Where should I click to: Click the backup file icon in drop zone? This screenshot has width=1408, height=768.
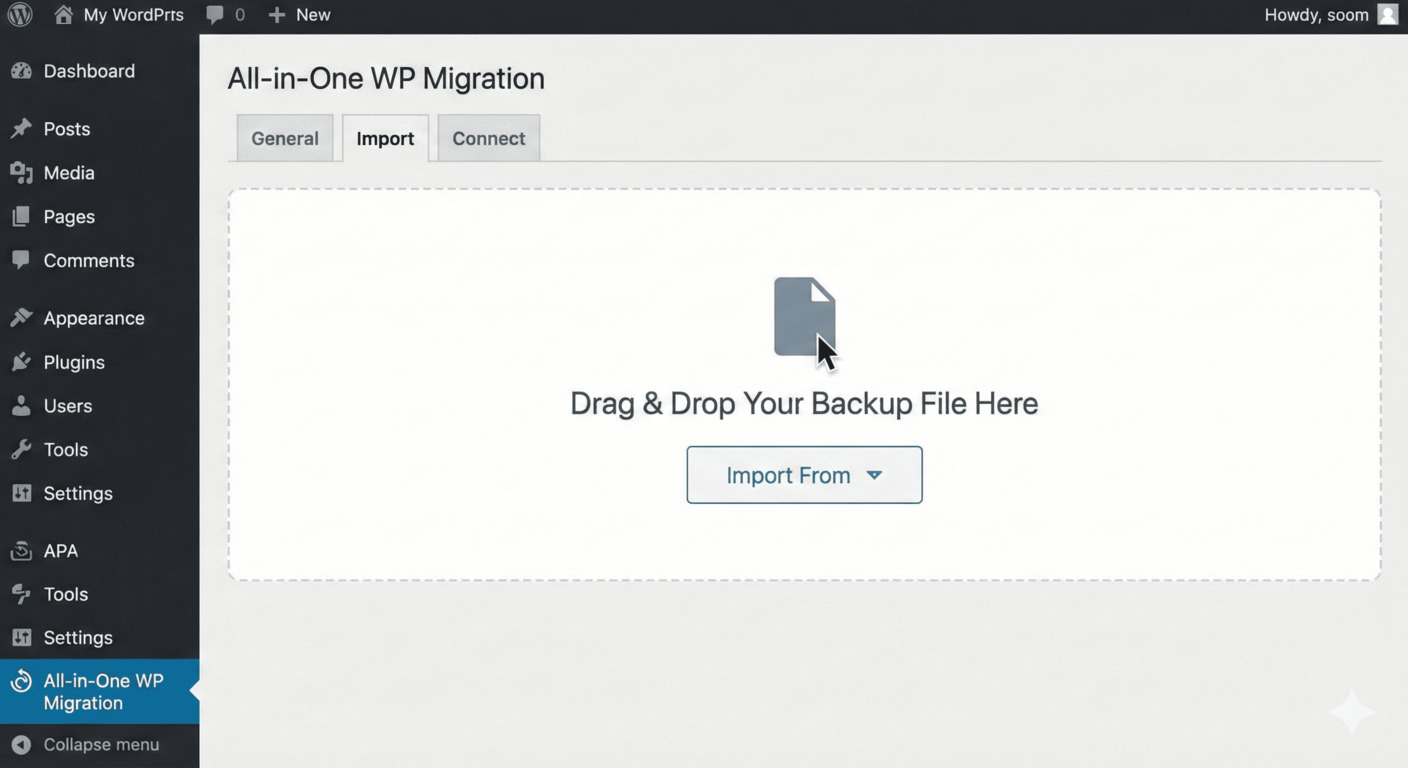pos(804,316)
